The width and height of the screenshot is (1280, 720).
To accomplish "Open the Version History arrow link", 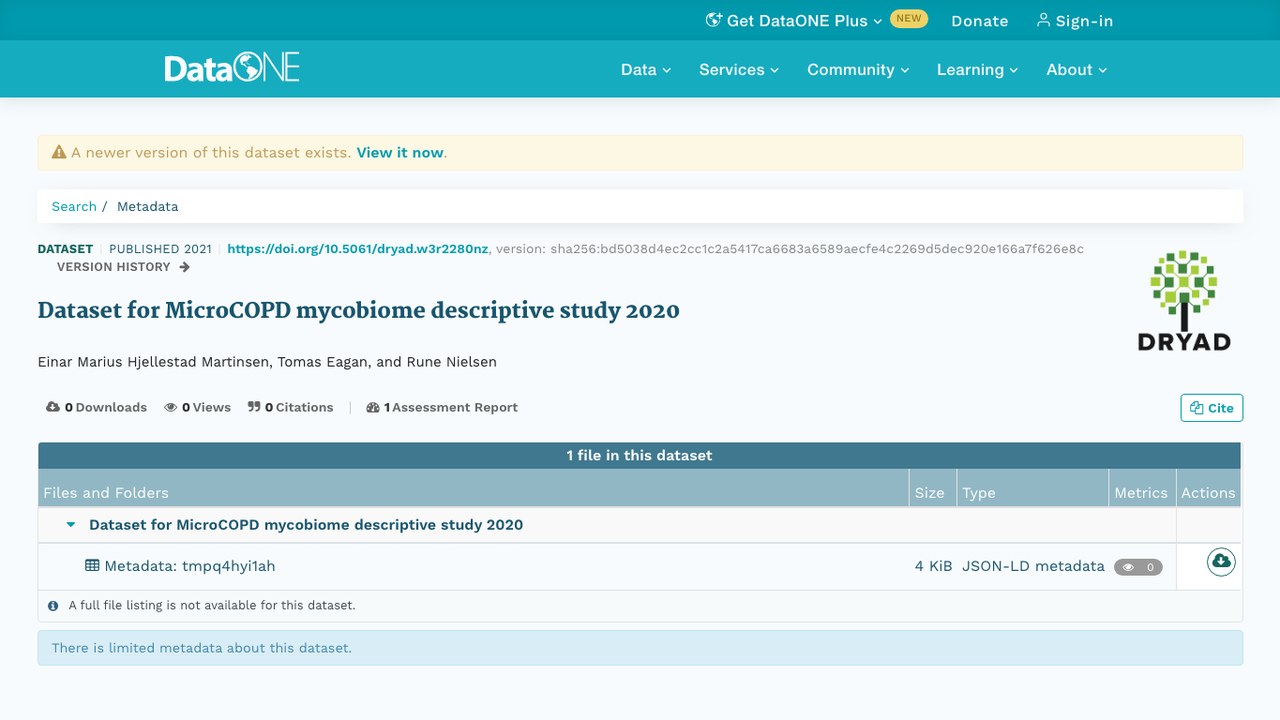I will pos(123,267).
